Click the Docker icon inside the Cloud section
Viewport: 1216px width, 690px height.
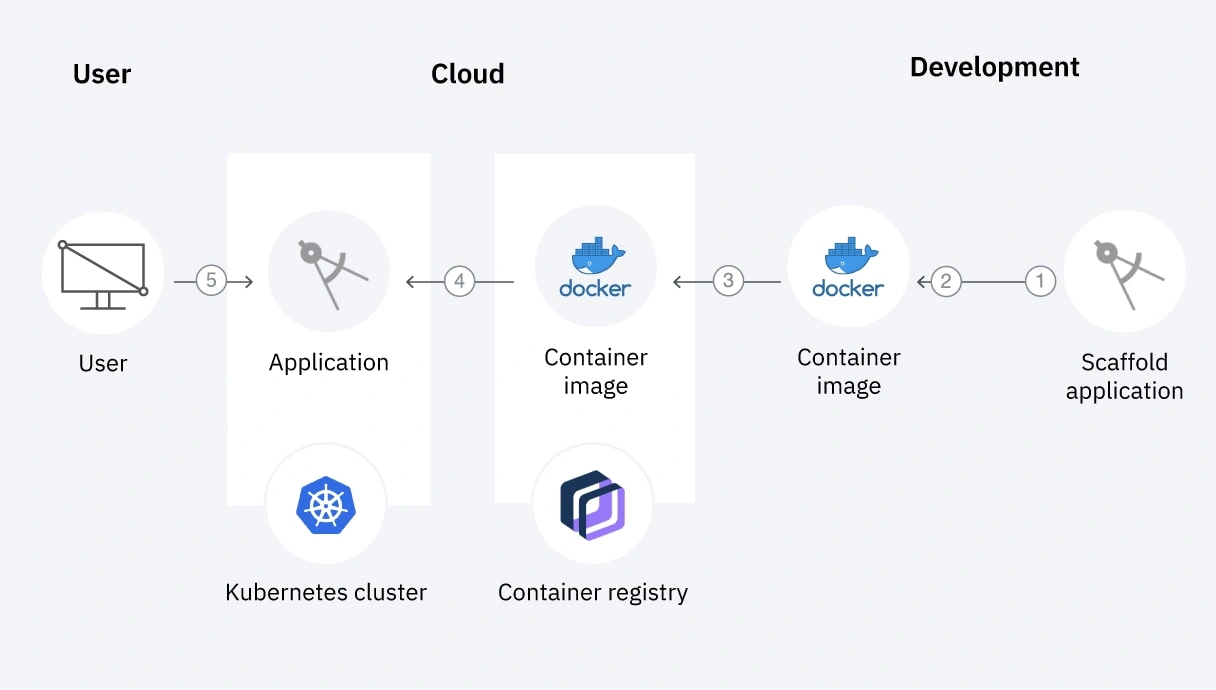[595, 266]
